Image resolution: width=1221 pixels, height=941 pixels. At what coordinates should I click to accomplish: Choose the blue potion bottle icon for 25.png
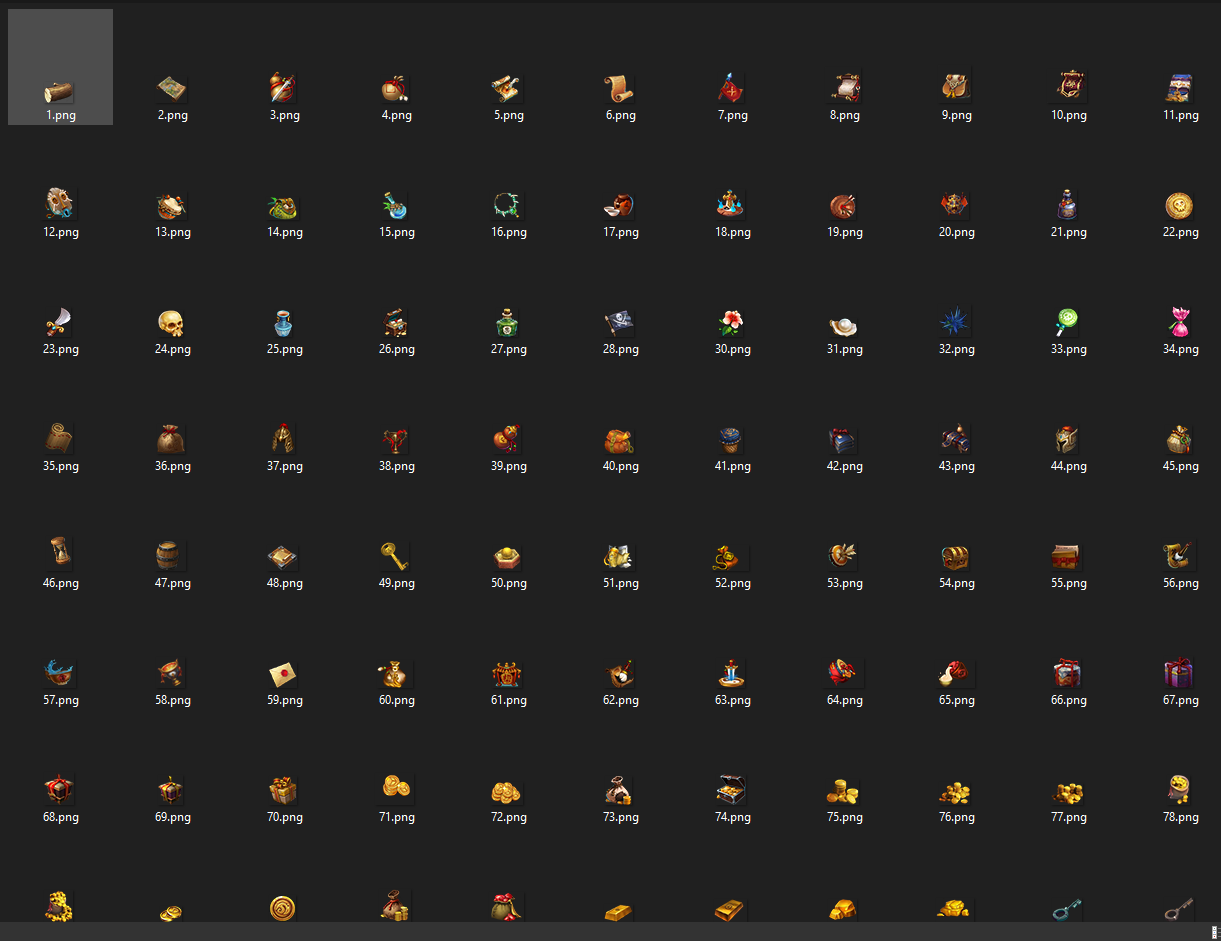point(284,323)
